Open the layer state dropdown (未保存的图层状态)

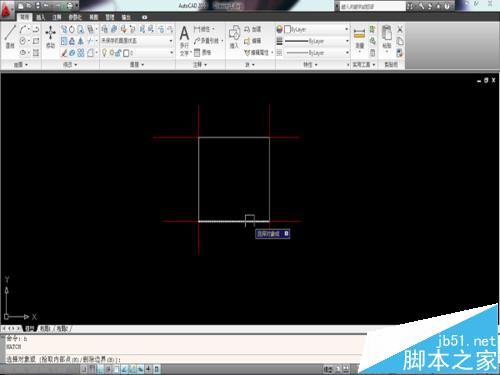(137, 41)
